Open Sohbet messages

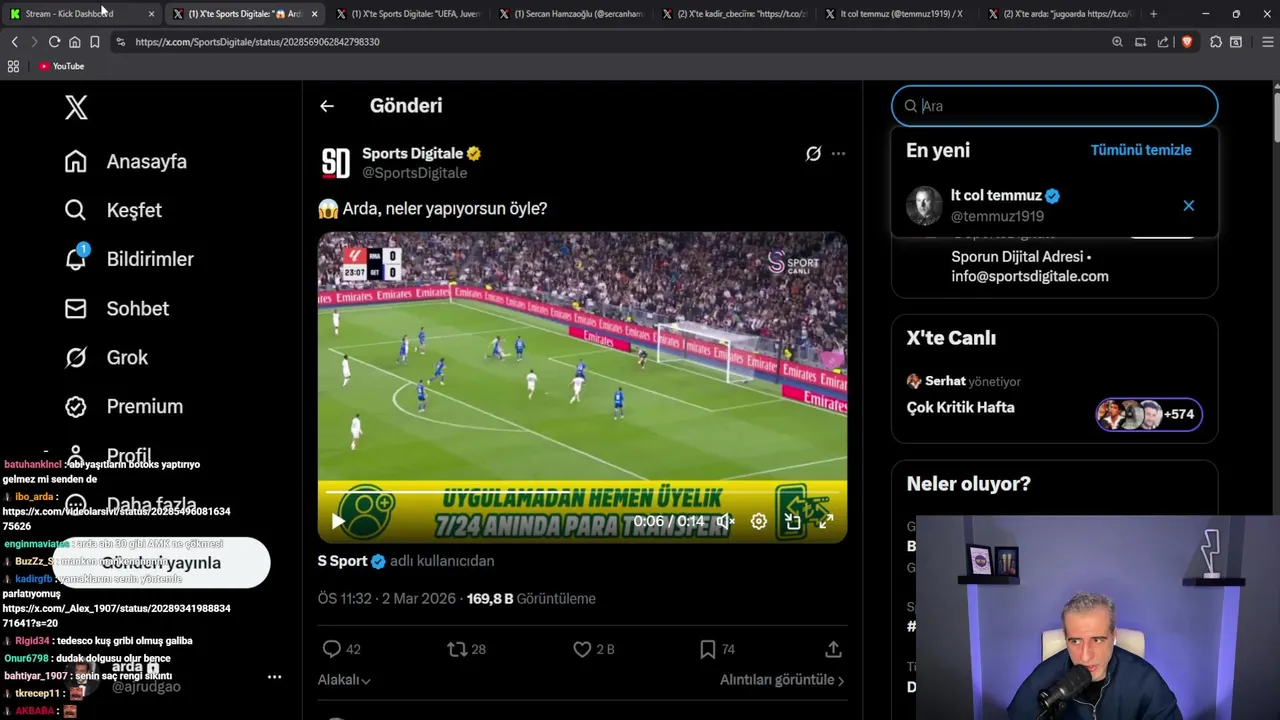[117, 308]
